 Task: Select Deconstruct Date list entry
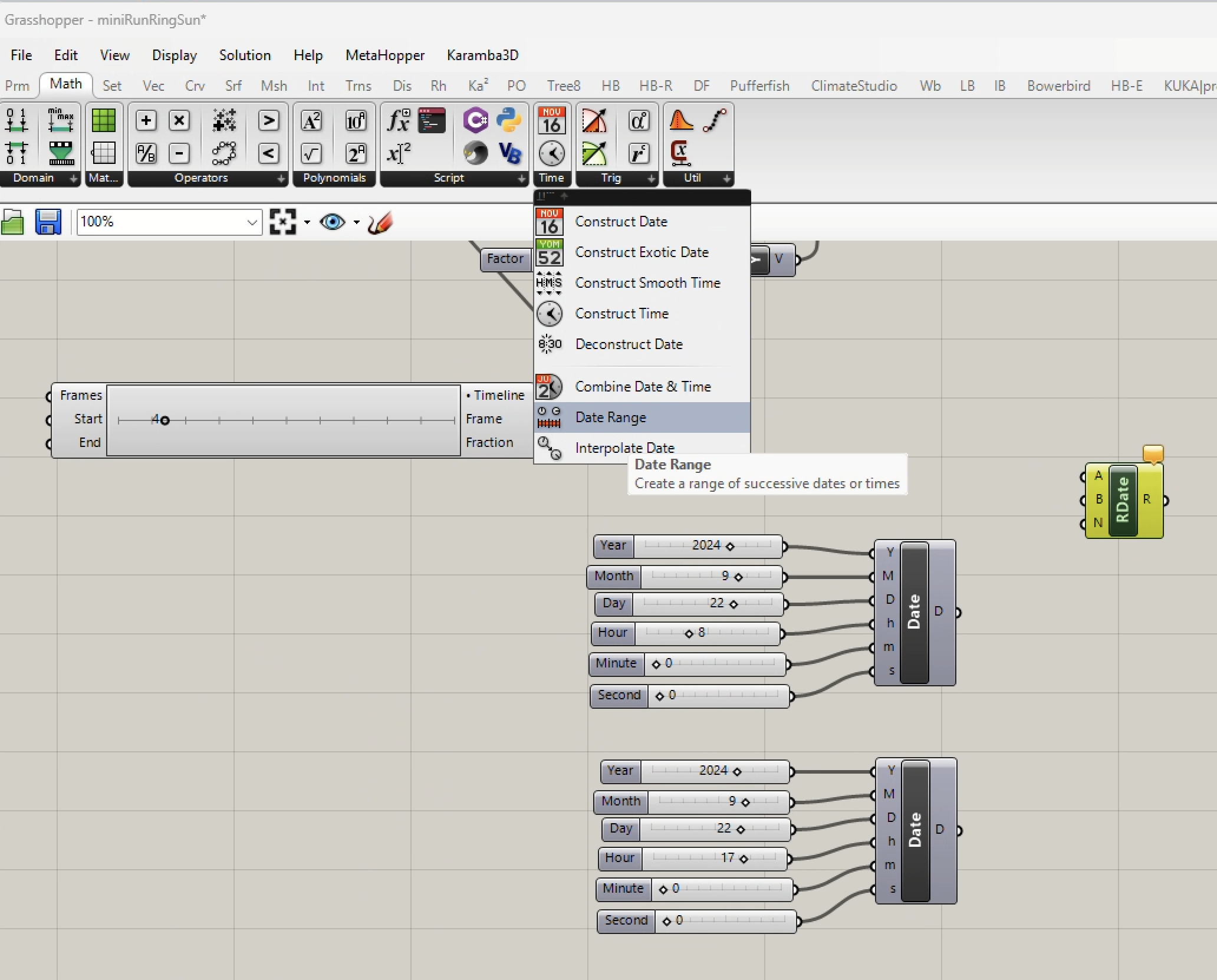click(x=629, y=344)
